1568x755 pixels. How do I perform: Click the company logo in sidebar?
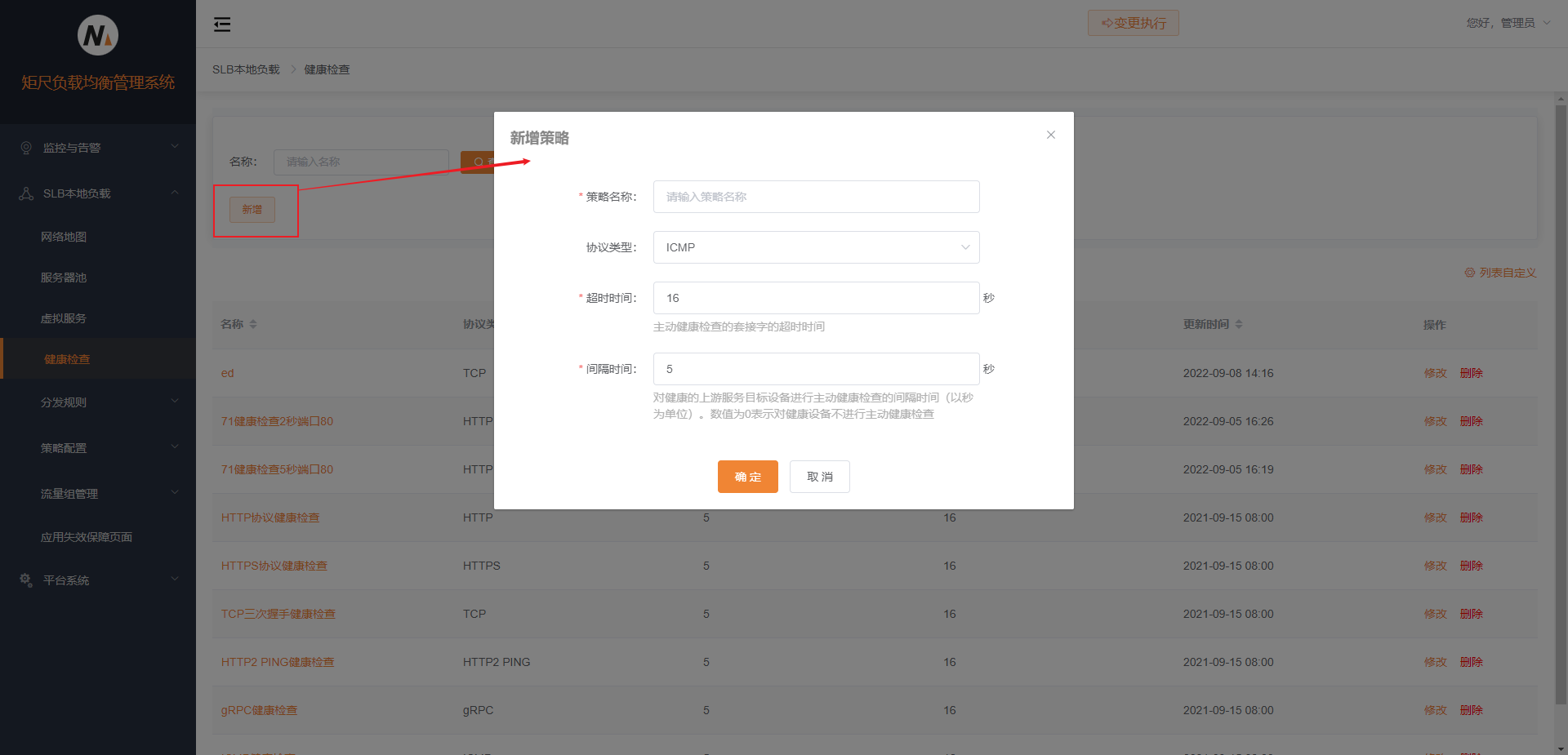98,35
